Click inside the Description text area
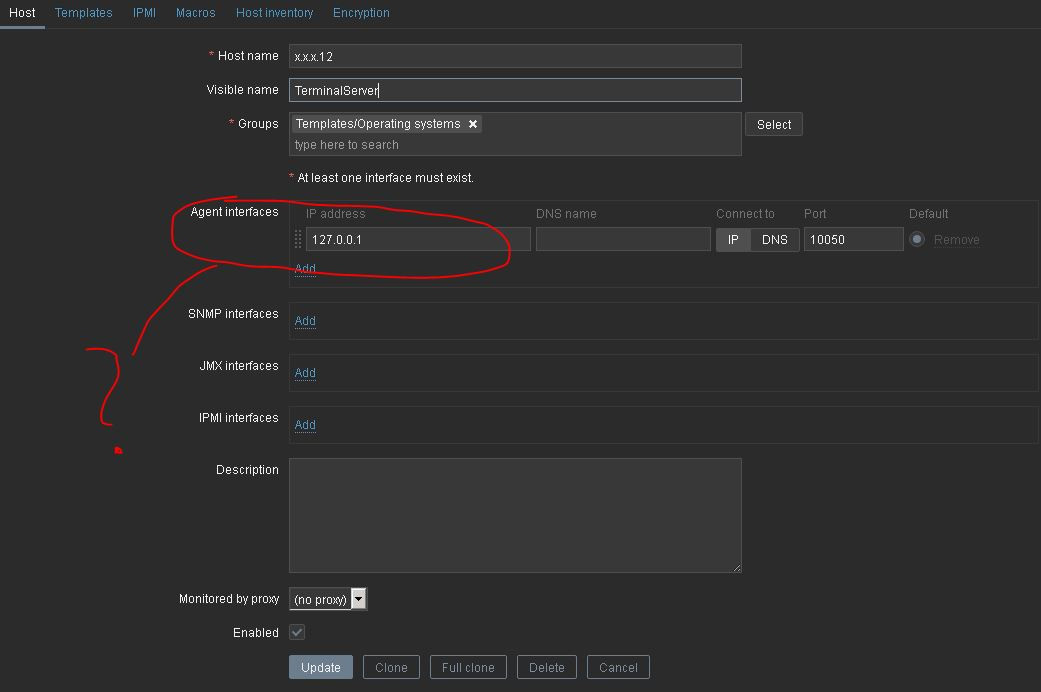1041x692 pixels. [x=515, y=515]
